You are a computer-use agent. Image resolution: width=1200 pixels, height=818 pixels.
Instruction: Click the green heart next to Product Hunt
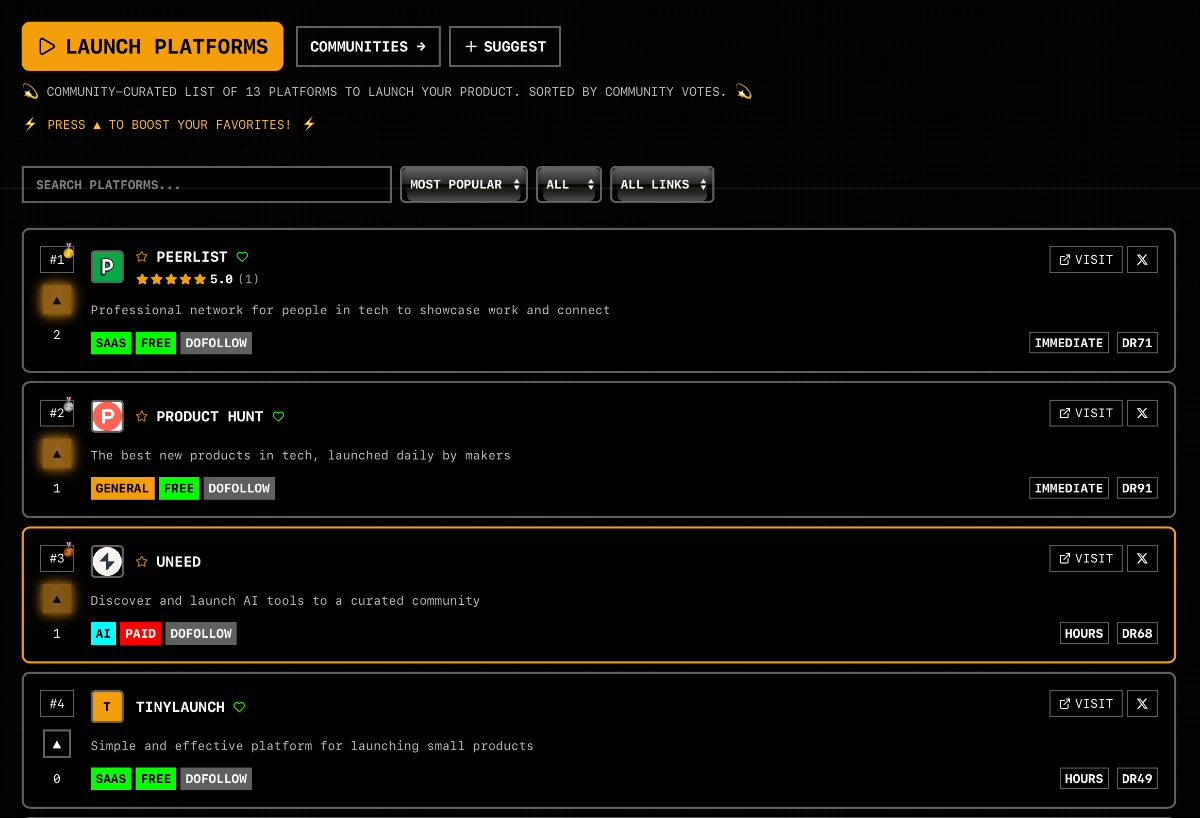(x=278, y=416)
